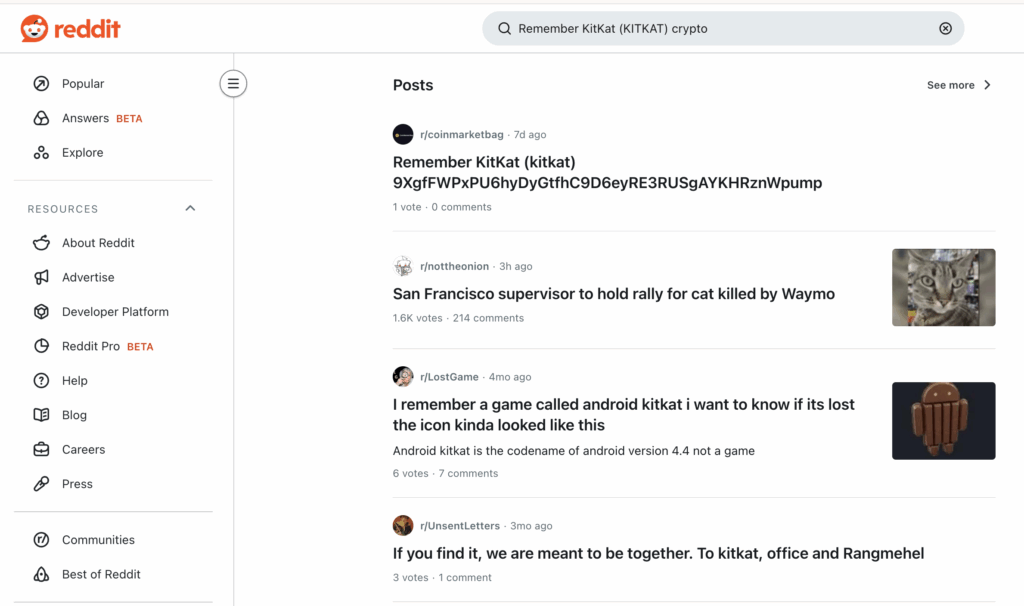Select Best of Reddit menu item
Screen dimensions: 1024x606
(x=101, y=574)
